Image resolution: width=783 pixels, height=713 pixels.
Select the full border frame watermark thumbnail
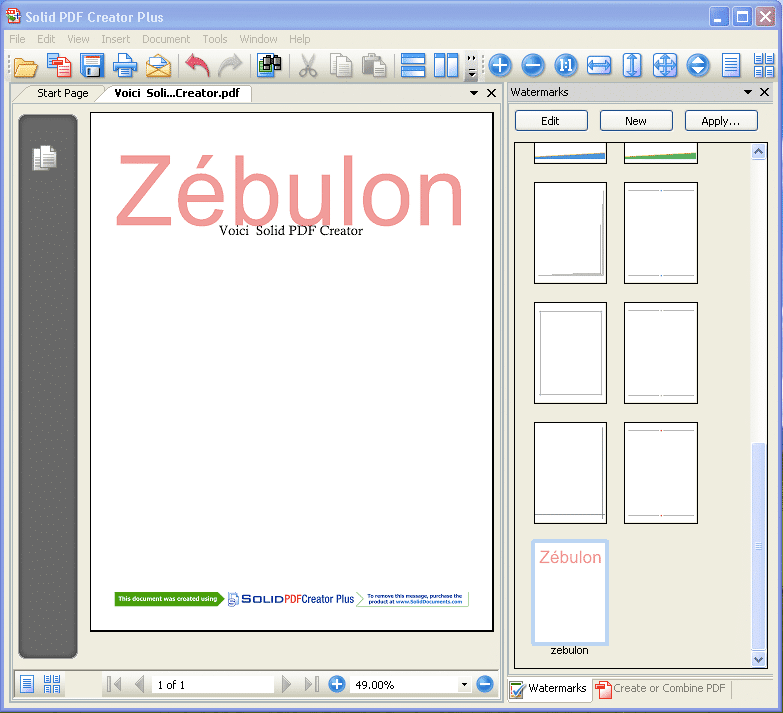coord(570,353)
